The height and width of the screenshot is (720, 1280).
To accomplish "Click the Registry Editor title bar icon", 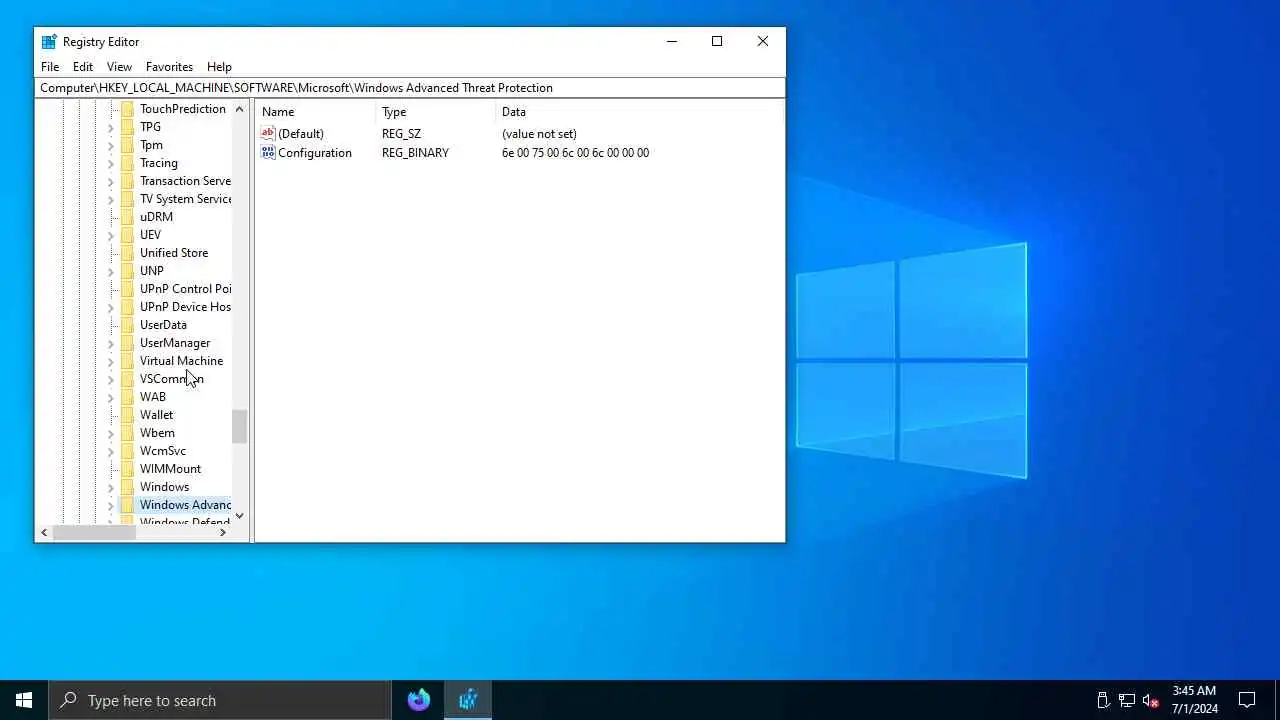I will point(49,42).
